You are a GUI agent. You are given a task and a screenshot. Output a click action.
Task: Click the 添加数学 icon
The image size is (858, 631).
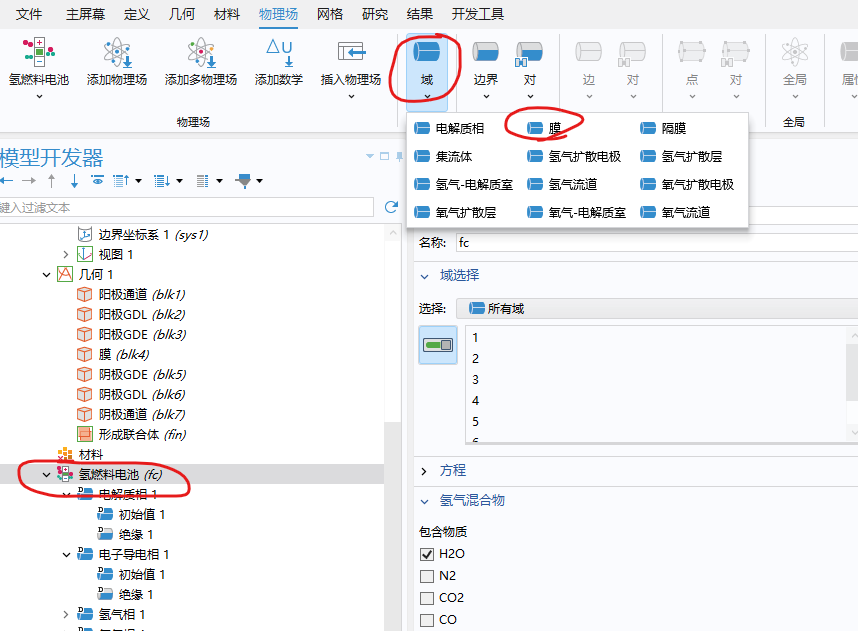pos(279,53)
